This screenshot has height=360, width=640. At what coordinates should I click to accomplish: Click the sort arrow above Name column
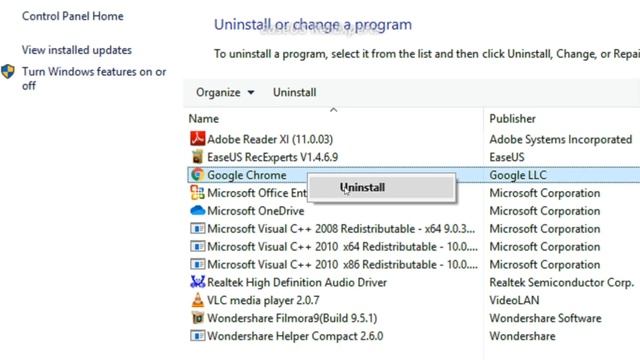coord(333,110)
